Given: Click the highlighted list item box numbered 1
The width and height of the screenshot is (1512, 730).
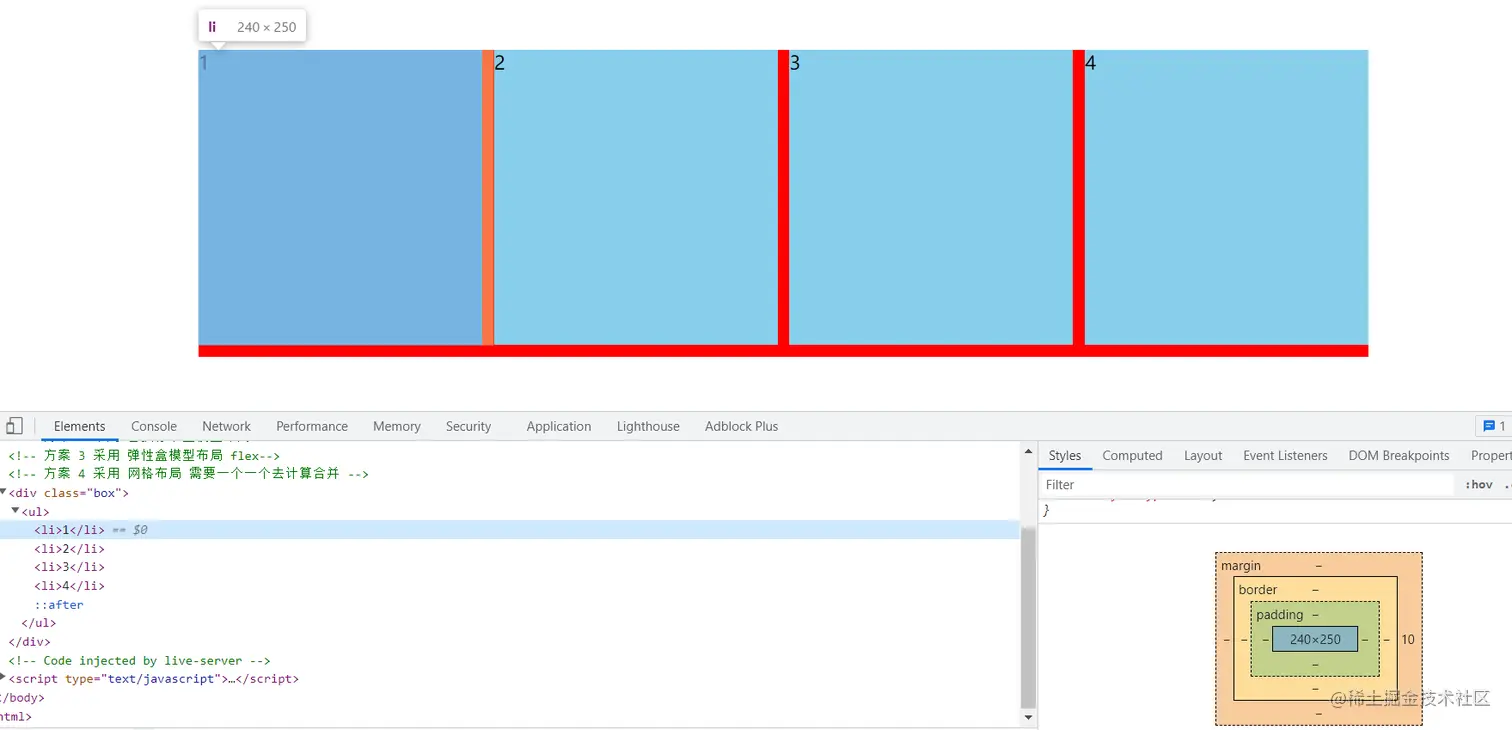Looking at the screenshot, I should (x=340, y=198).
